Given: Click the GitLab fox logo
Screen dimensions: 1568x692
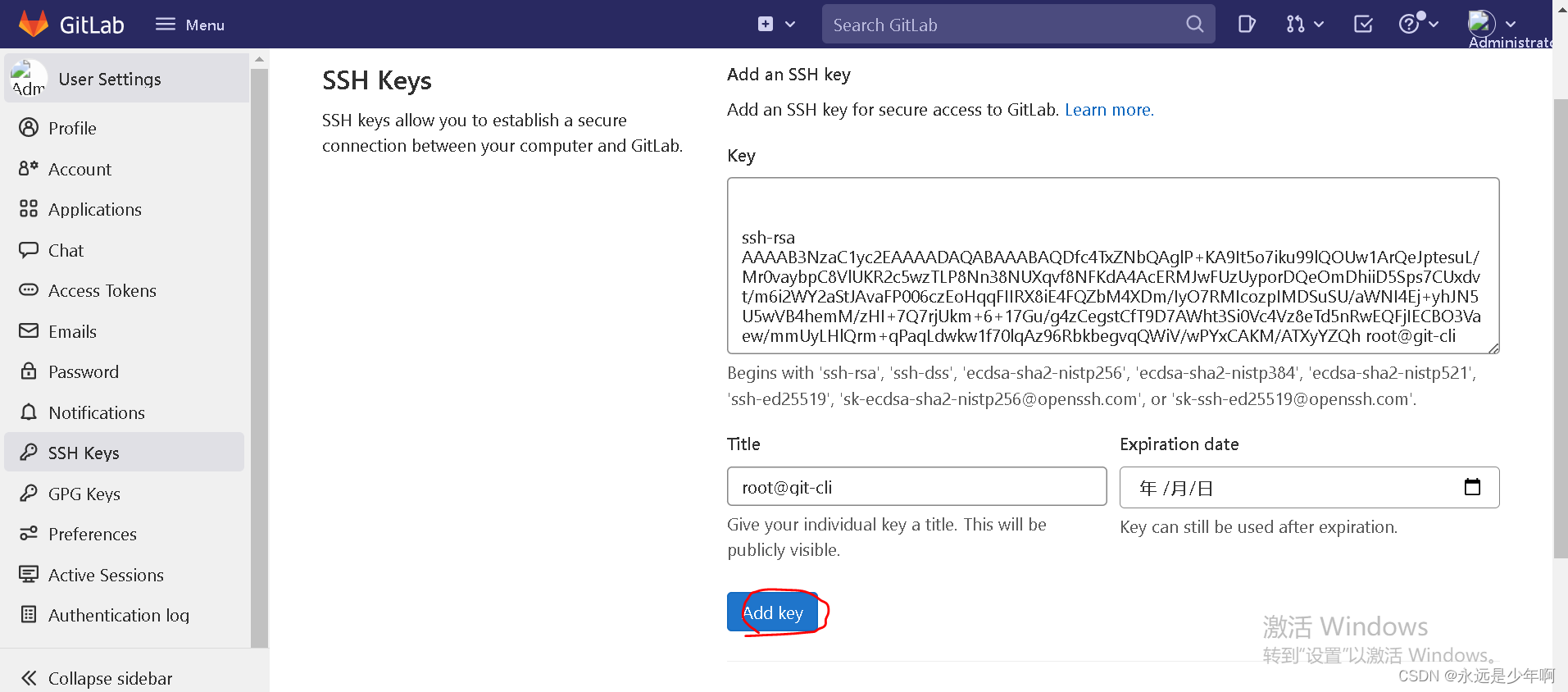Looking at the screenshot, I should coord(34,24).
